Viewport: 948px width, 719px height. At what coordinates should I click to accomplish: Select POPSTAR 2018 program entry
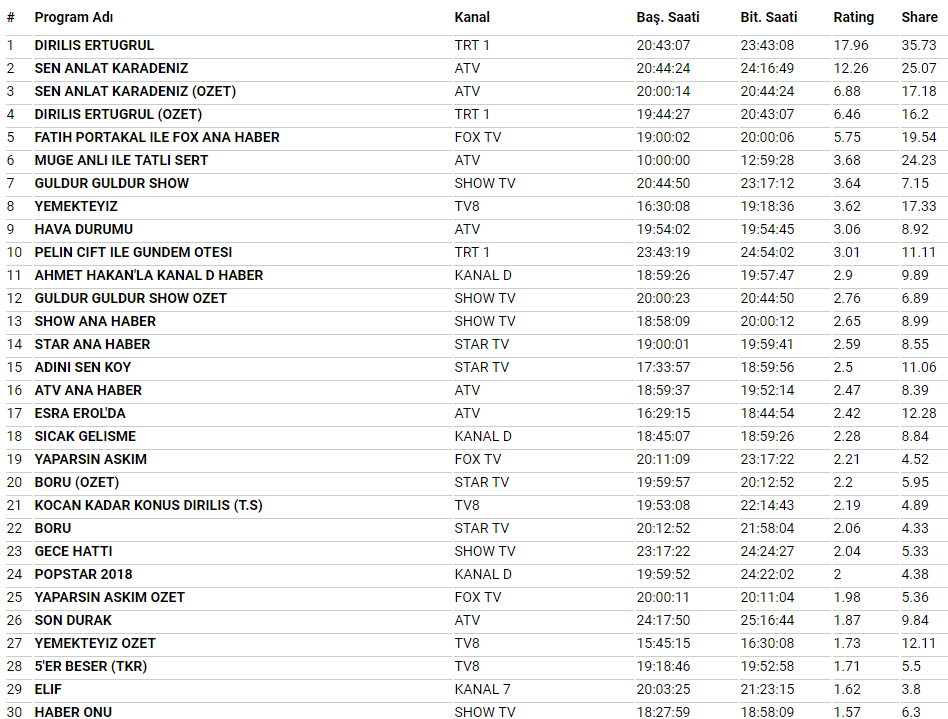point(83,574)
